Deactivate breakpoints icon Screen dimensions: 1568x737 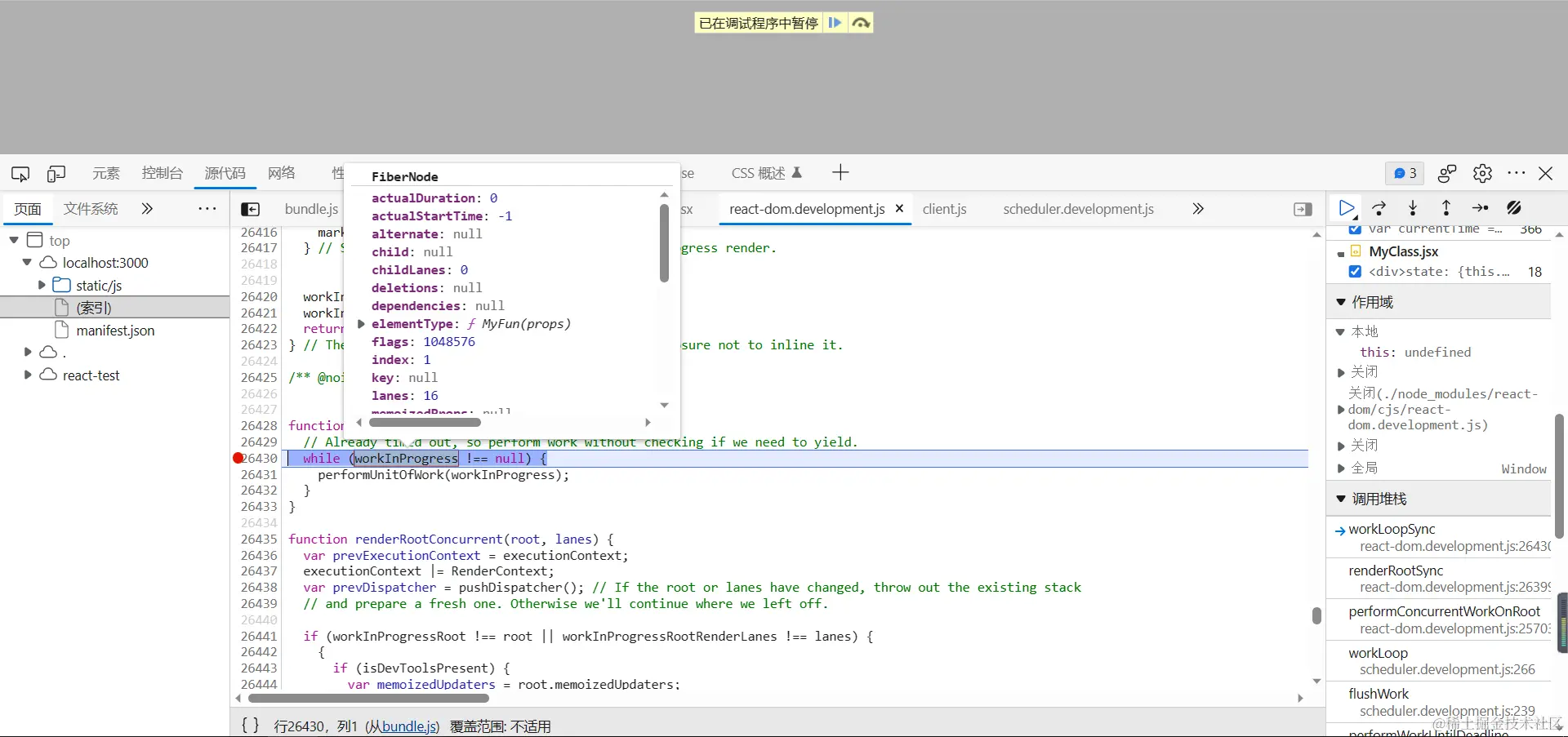click(1514, 208)
